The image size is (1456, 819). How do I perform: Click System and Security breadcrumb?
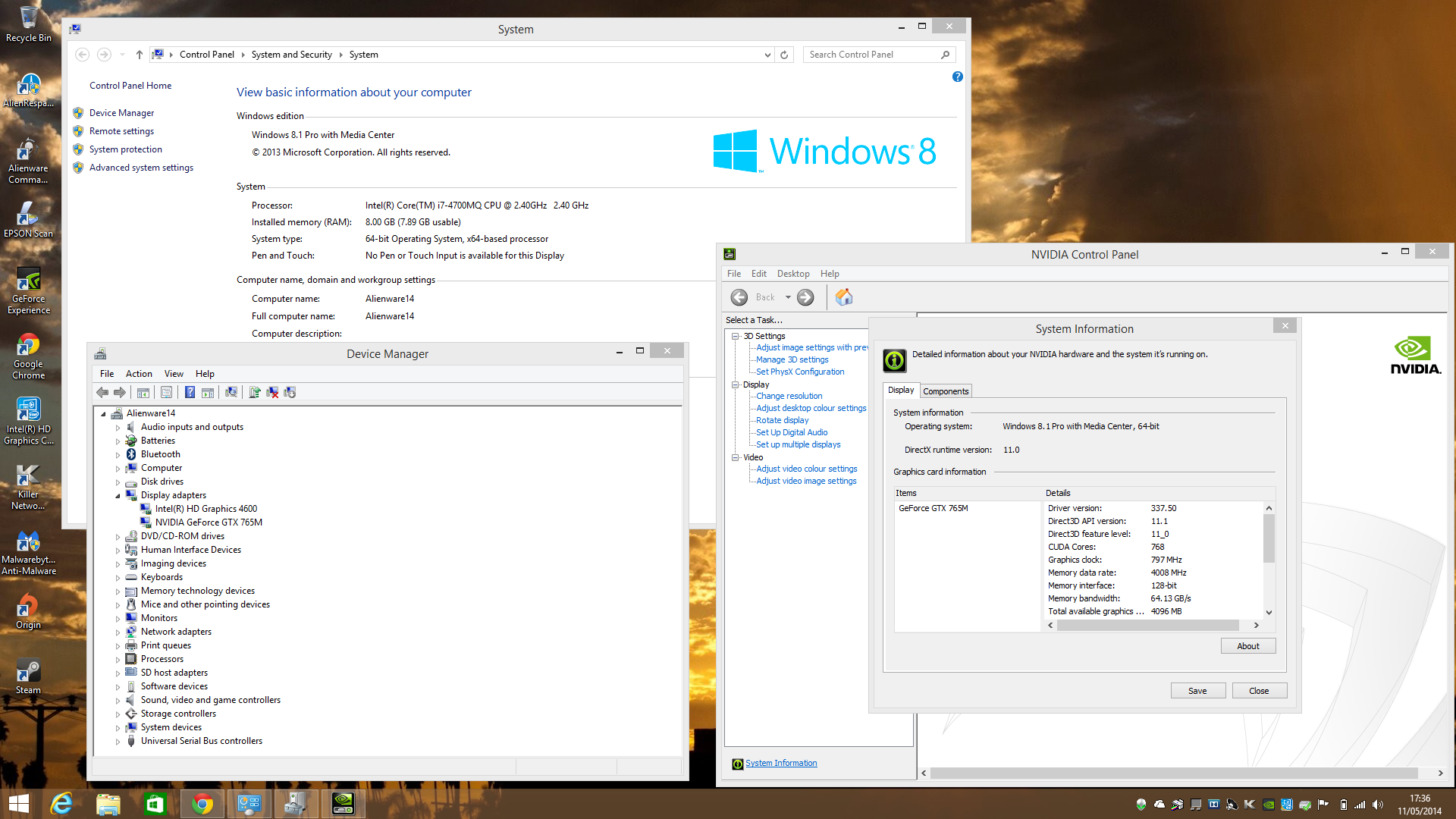tap(292, 55)
